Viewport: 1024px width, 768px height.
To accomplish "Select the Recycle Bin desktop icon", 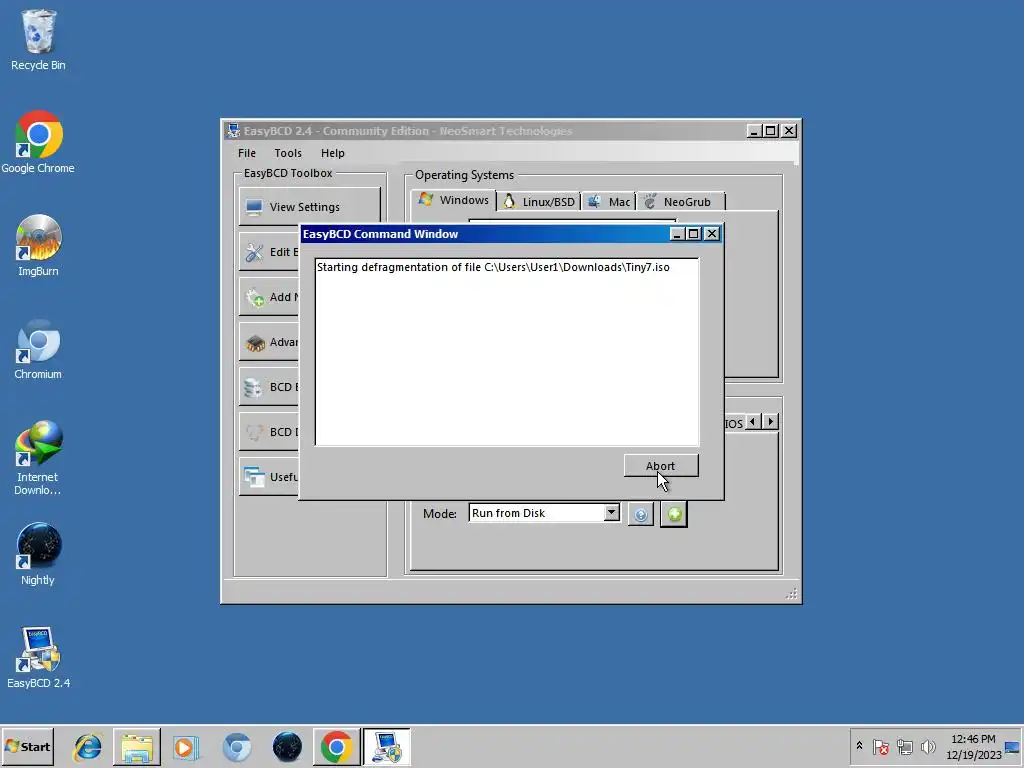I will (x=38, y=40).
